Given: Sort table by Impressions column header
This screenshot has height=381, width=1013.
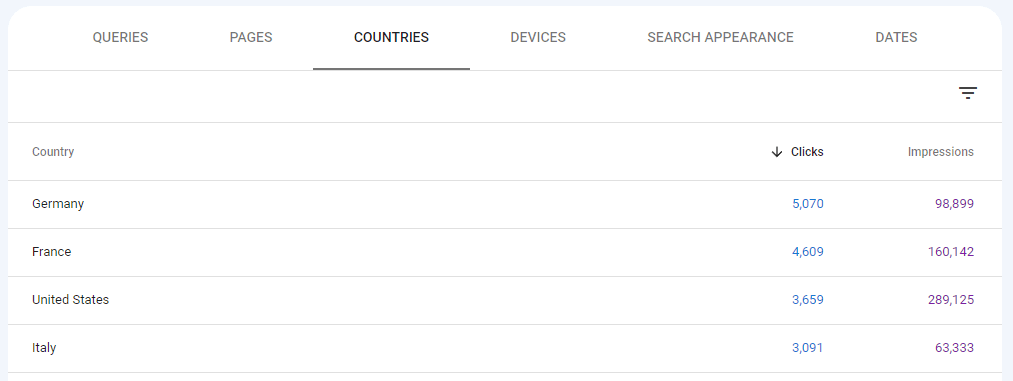Looking at the screenshot, I should (941, 152).
